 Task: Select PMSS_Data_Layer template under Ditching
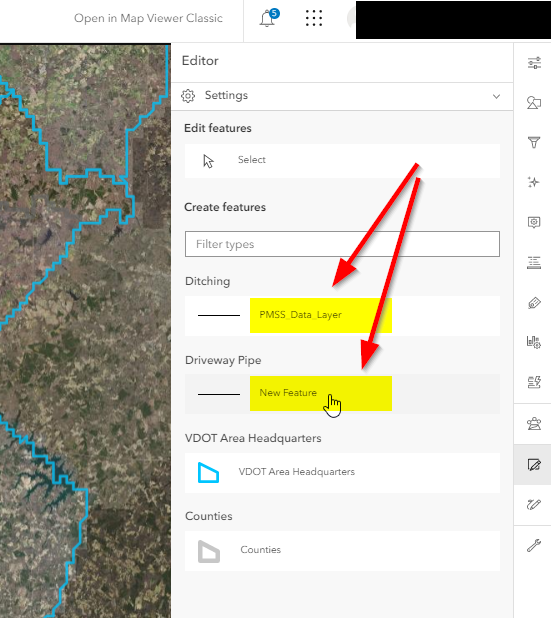pos(342,316)
